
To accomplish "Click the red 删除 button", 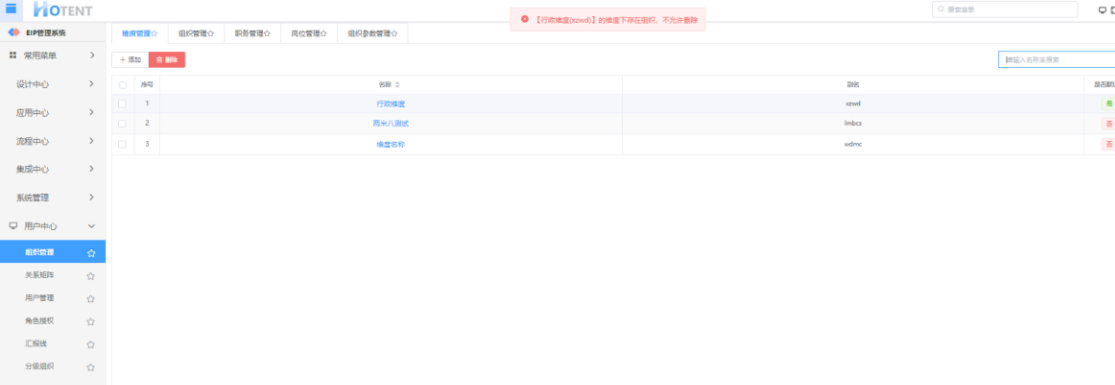I will pyautogui.click(x=167, y=60).
